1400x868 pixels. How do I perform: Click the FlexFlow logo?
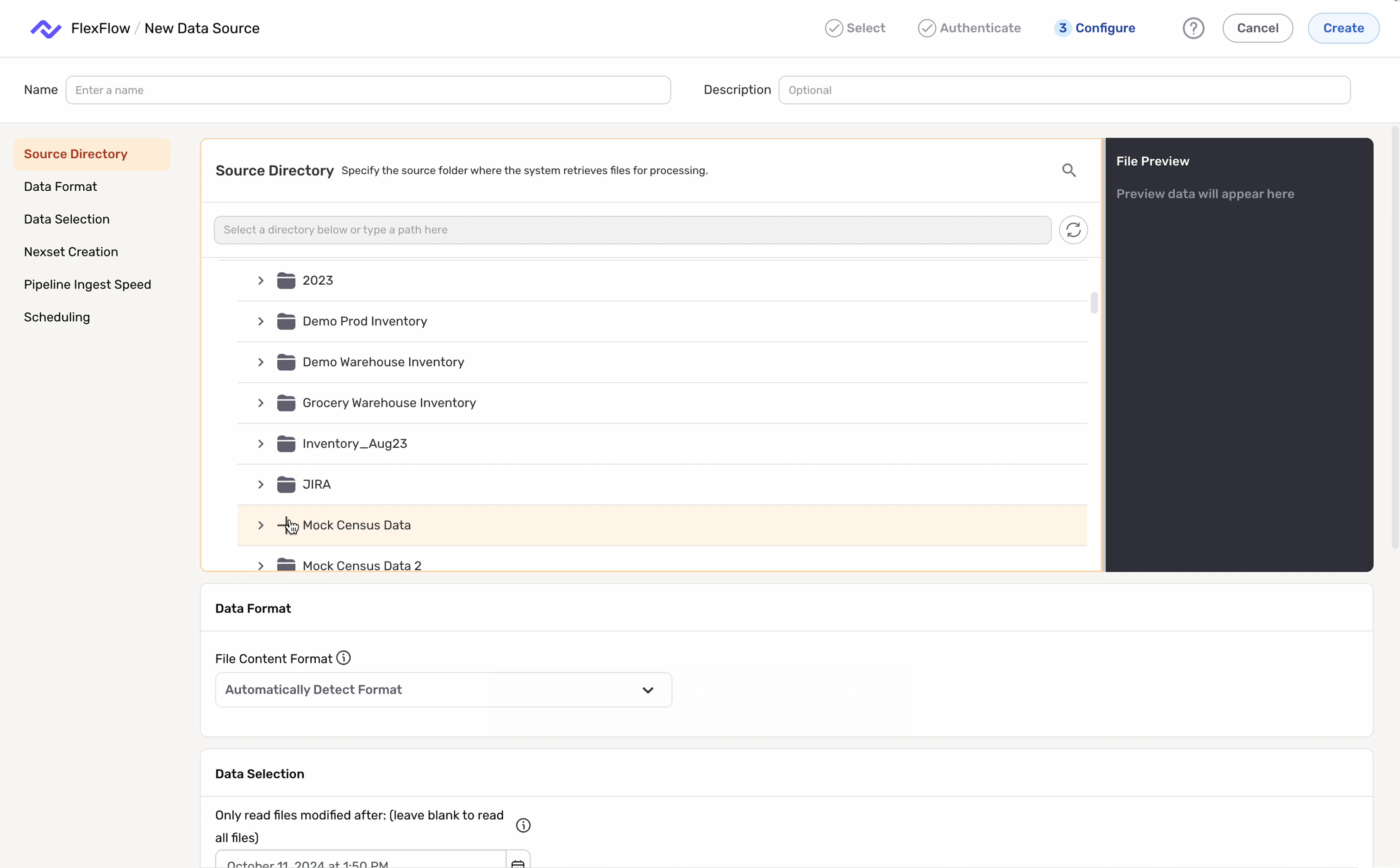click(45, 28)
